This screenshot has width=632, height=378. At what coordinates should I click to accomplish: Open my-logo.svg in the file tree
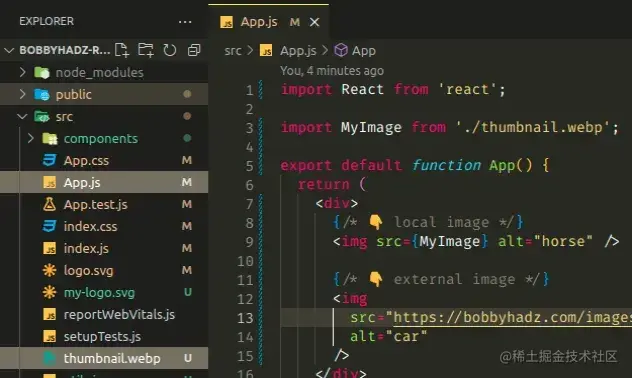[x=104, y=293]
